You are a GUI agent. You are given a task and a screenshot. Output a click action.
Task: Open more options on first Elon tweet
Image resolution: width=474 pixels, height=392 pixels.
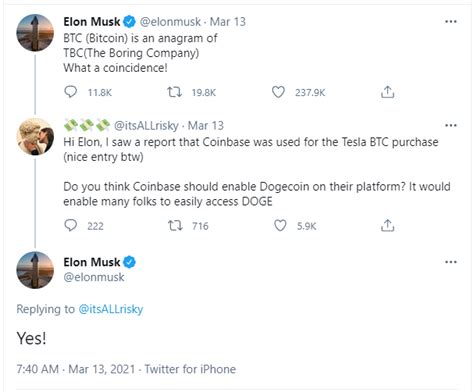(451, 22)
